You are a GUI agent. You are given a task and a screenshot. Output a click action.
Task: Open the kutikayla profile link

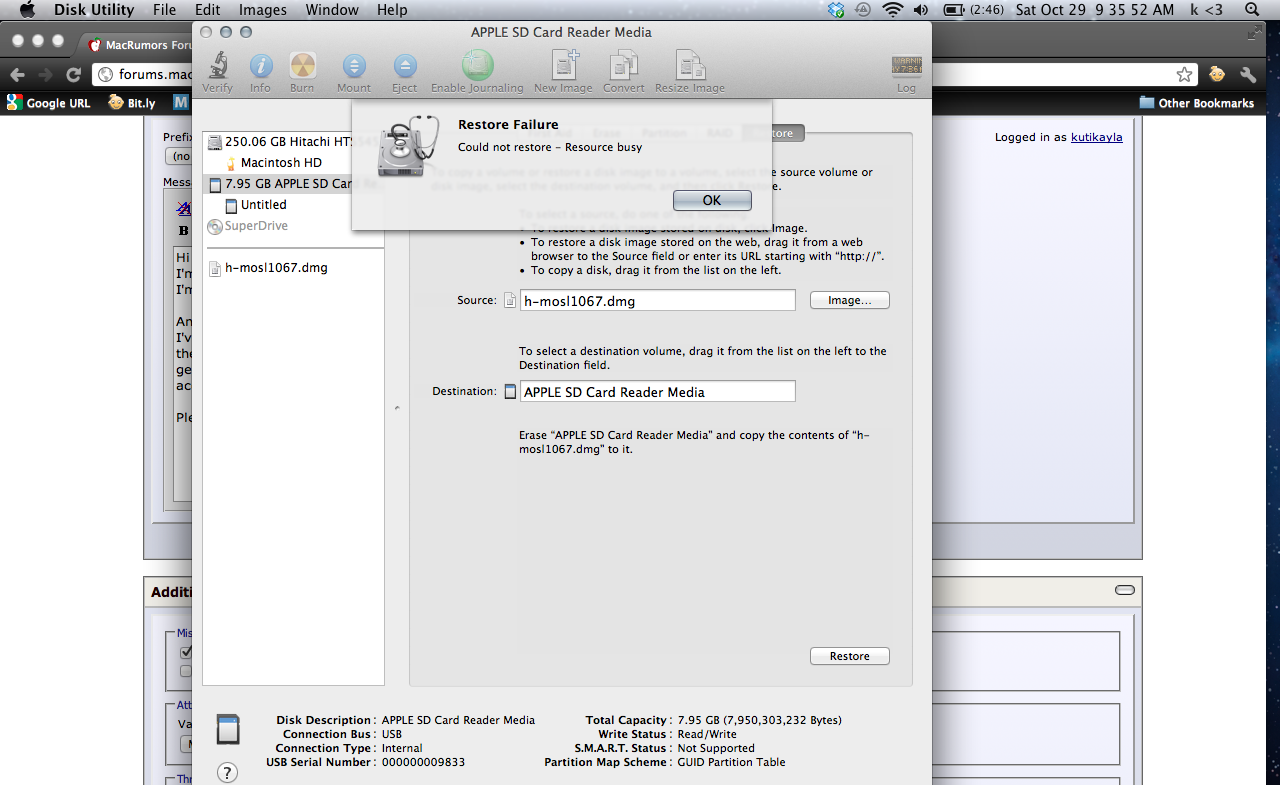coord(1096,137)
